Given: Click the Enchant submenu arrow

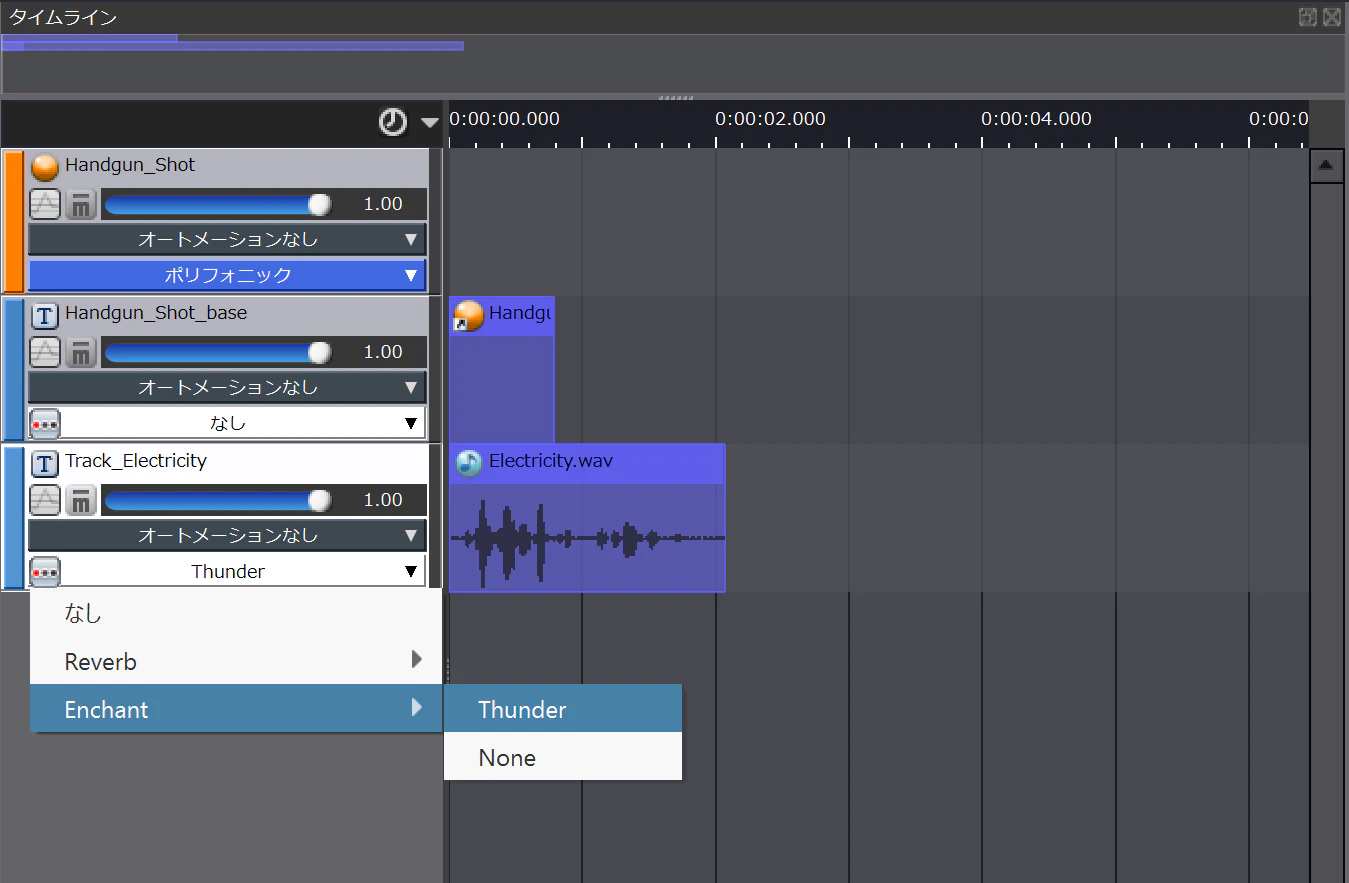Looking at the screenshot, I should [x=416, y=708].
